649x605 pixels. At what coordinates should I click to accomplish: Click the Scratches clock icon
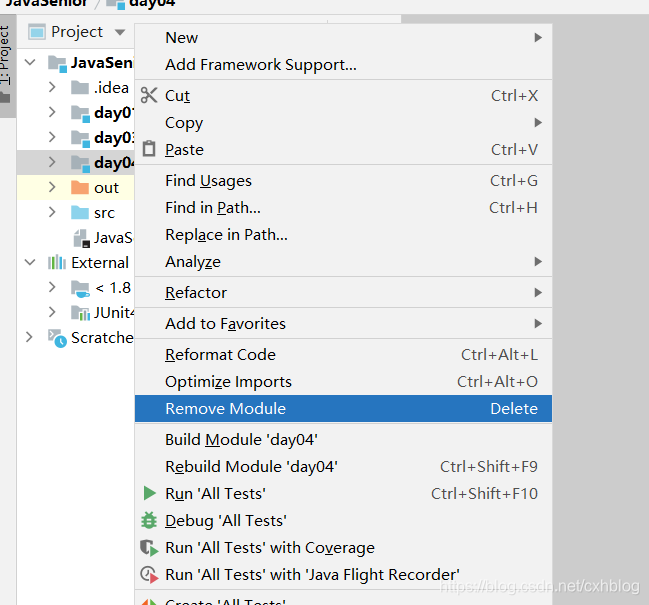click(x=57, y=338)
